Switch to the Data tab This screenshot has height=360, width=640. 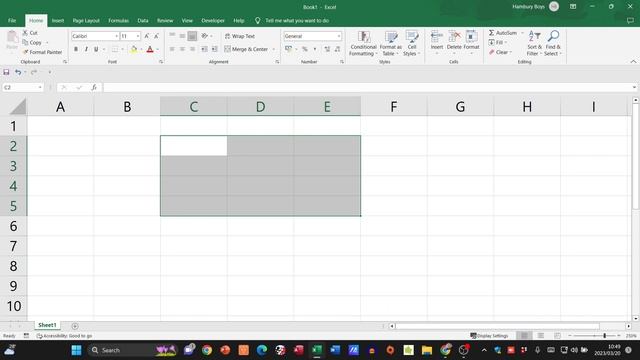[x=143, y=20]
